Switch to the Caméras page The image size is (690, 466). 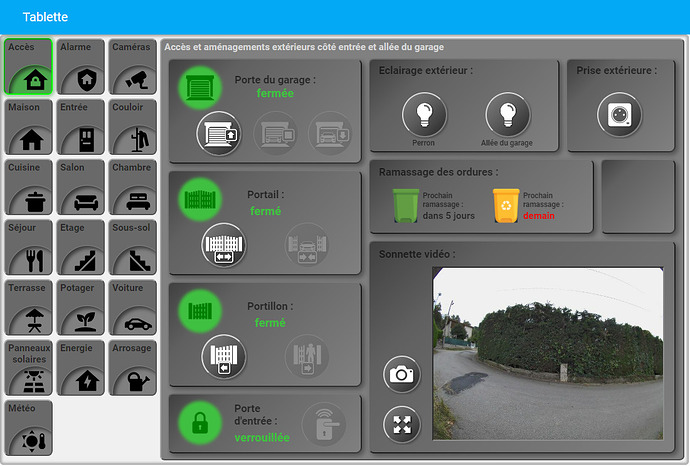click(x=132, y=66)
